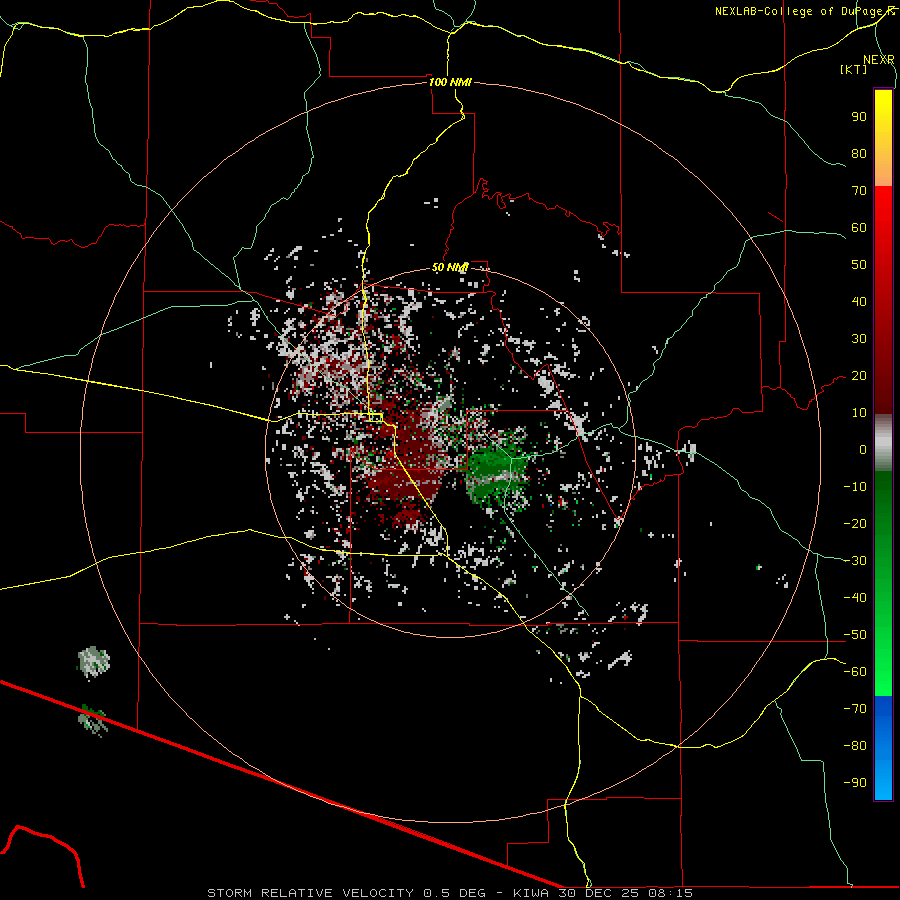Click the 0 value on velocity scale

pyautogui.click(x=863, y=449)
